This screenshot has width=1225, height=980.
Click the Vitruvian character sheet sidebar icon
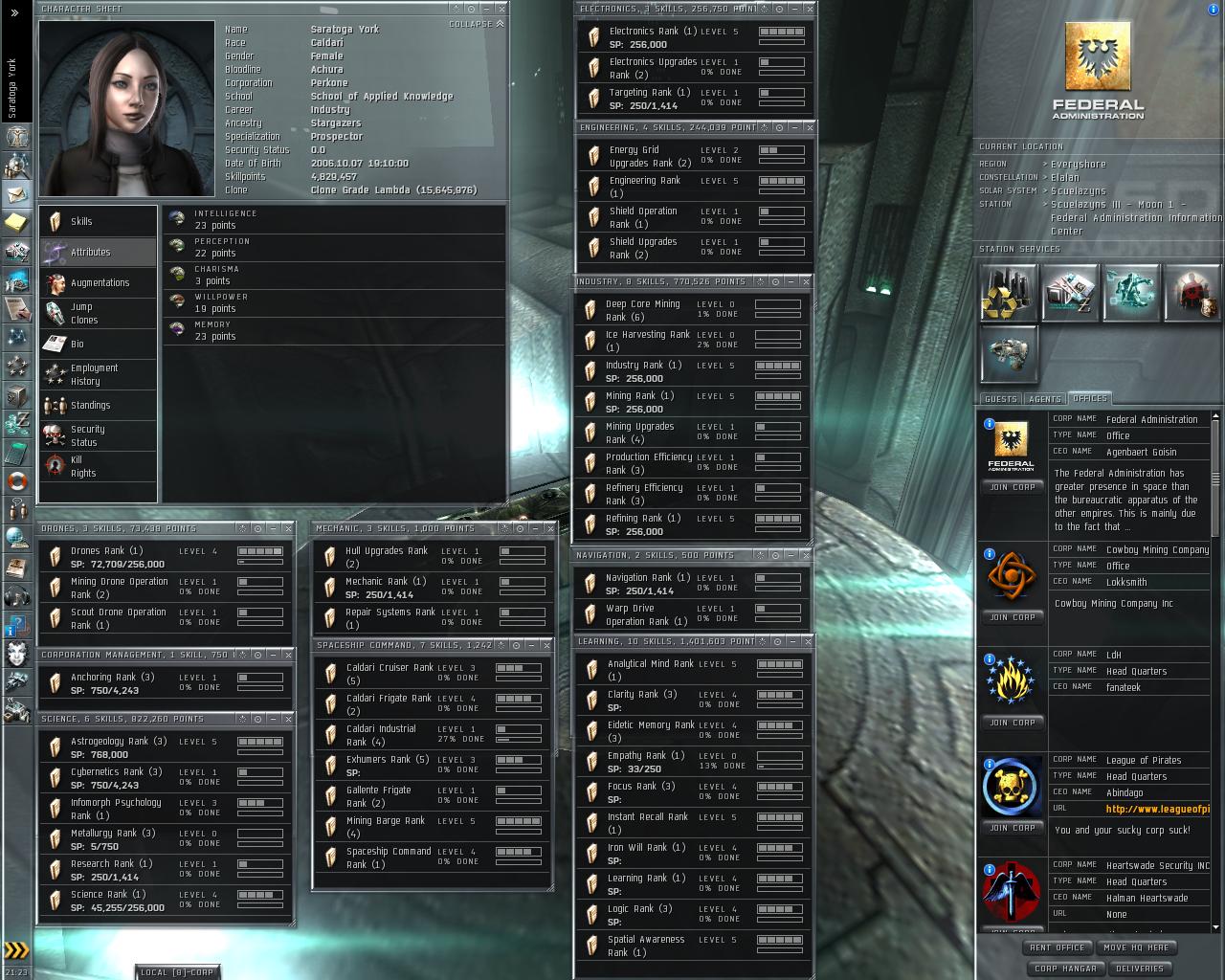point(16,137)
